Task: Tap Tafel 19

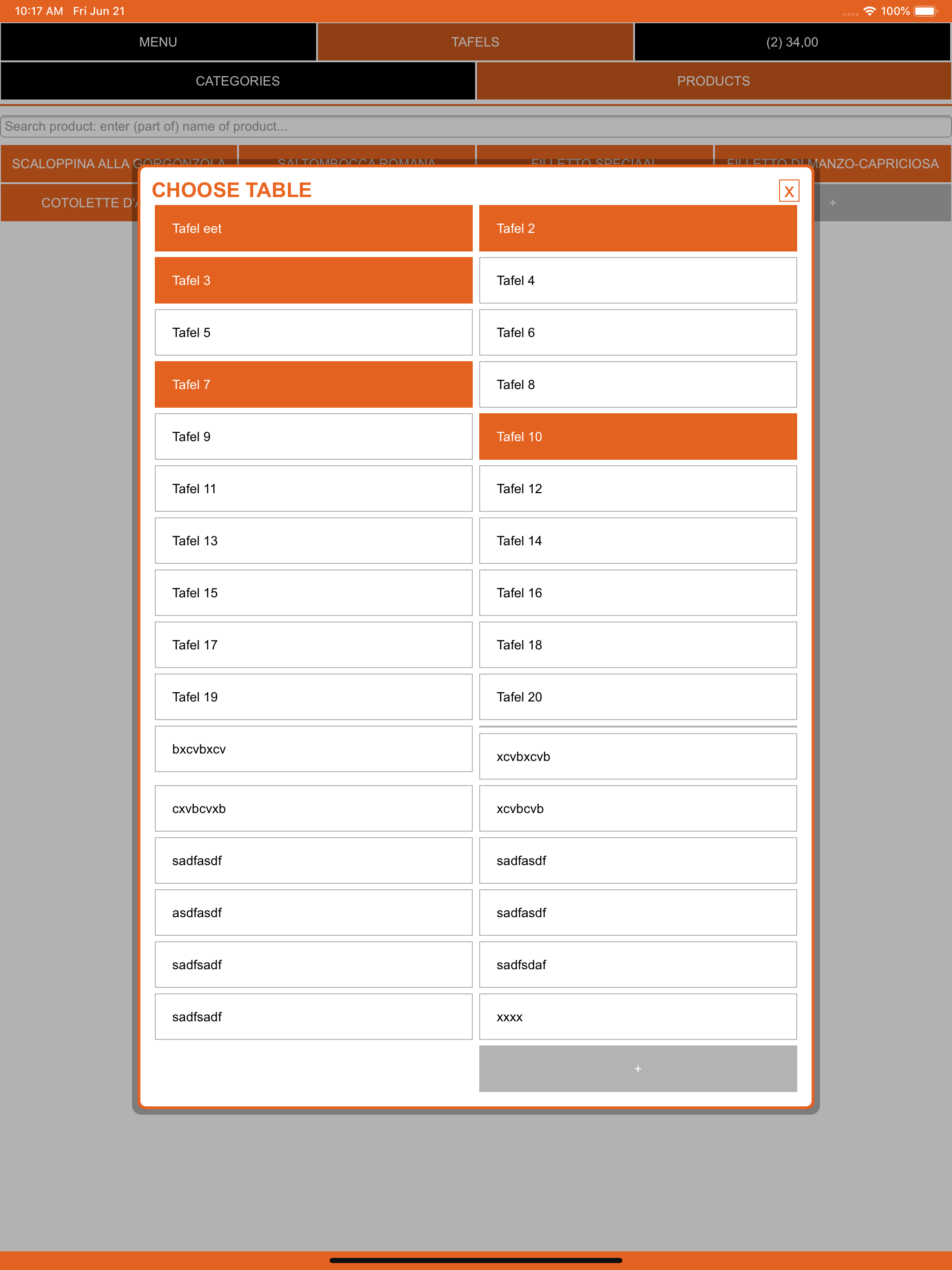Action: [x=313, y=697]
